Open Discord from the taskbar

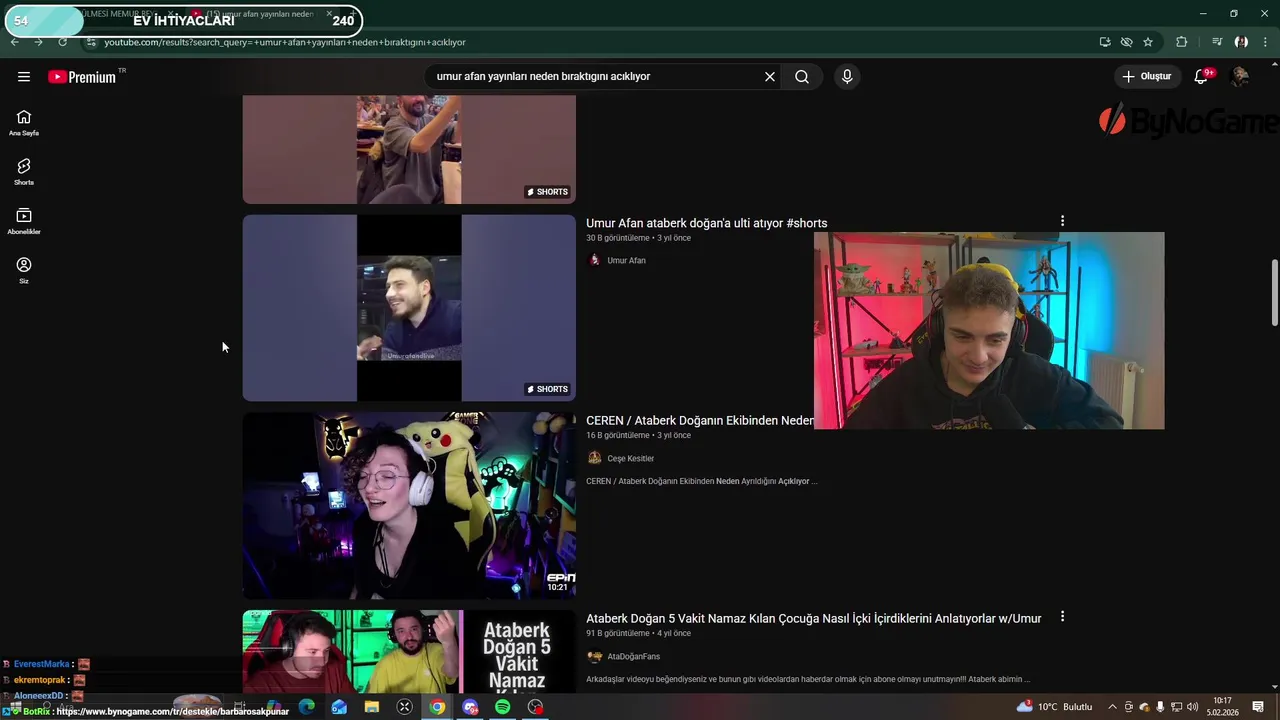point(470,707)
